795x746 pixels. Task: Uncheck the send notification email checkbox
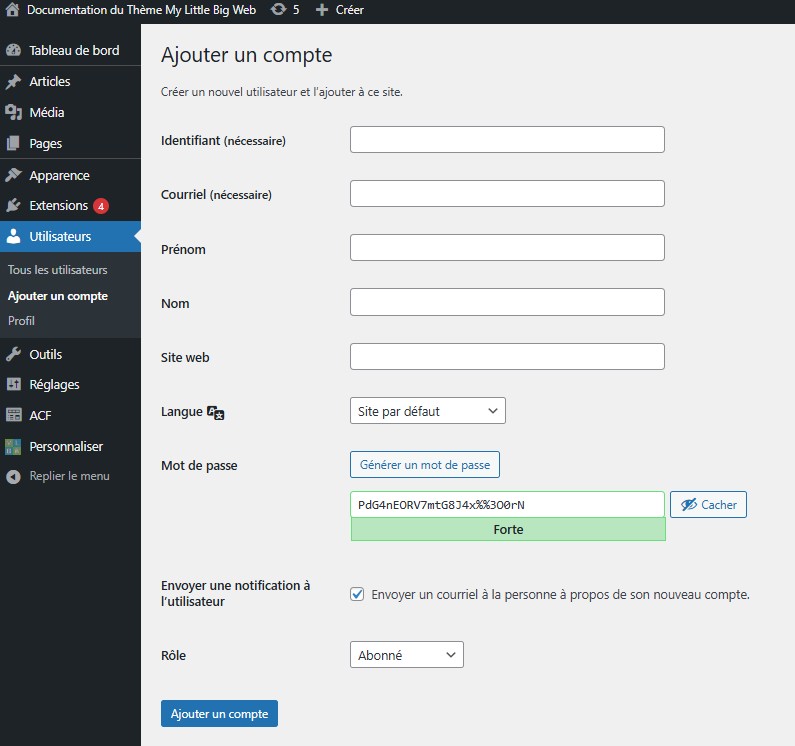click(357, 594)
